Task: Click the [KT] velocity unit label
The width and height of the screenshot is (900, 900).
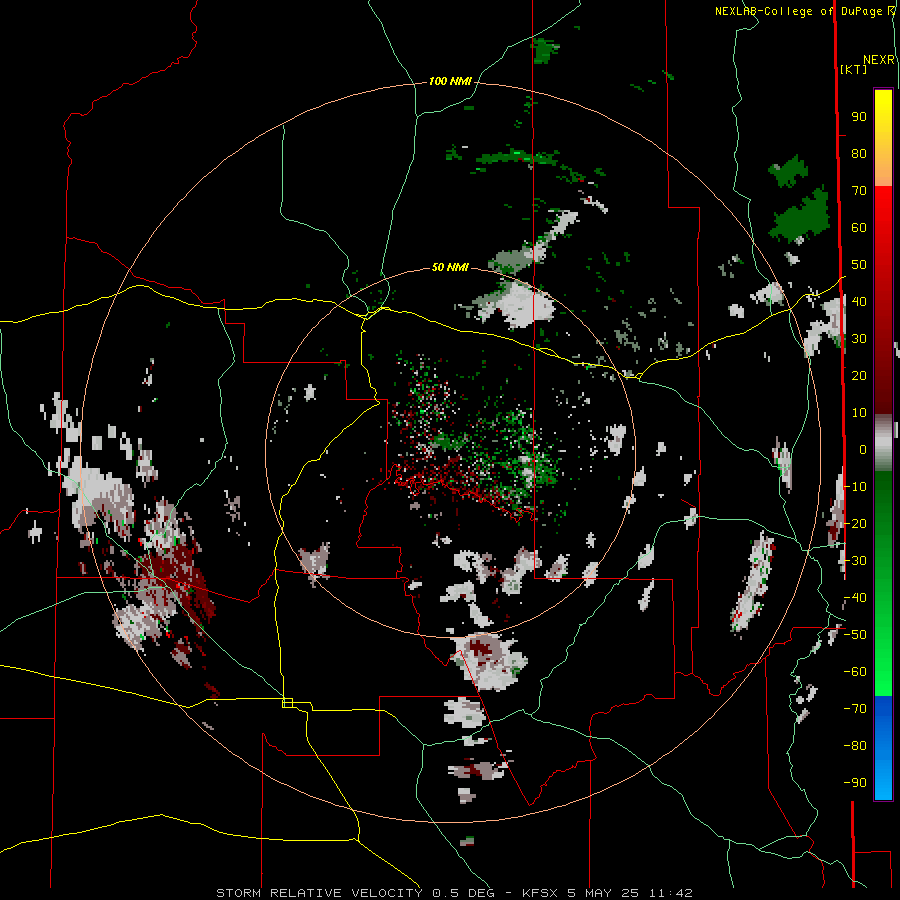Action: (854, 69)
